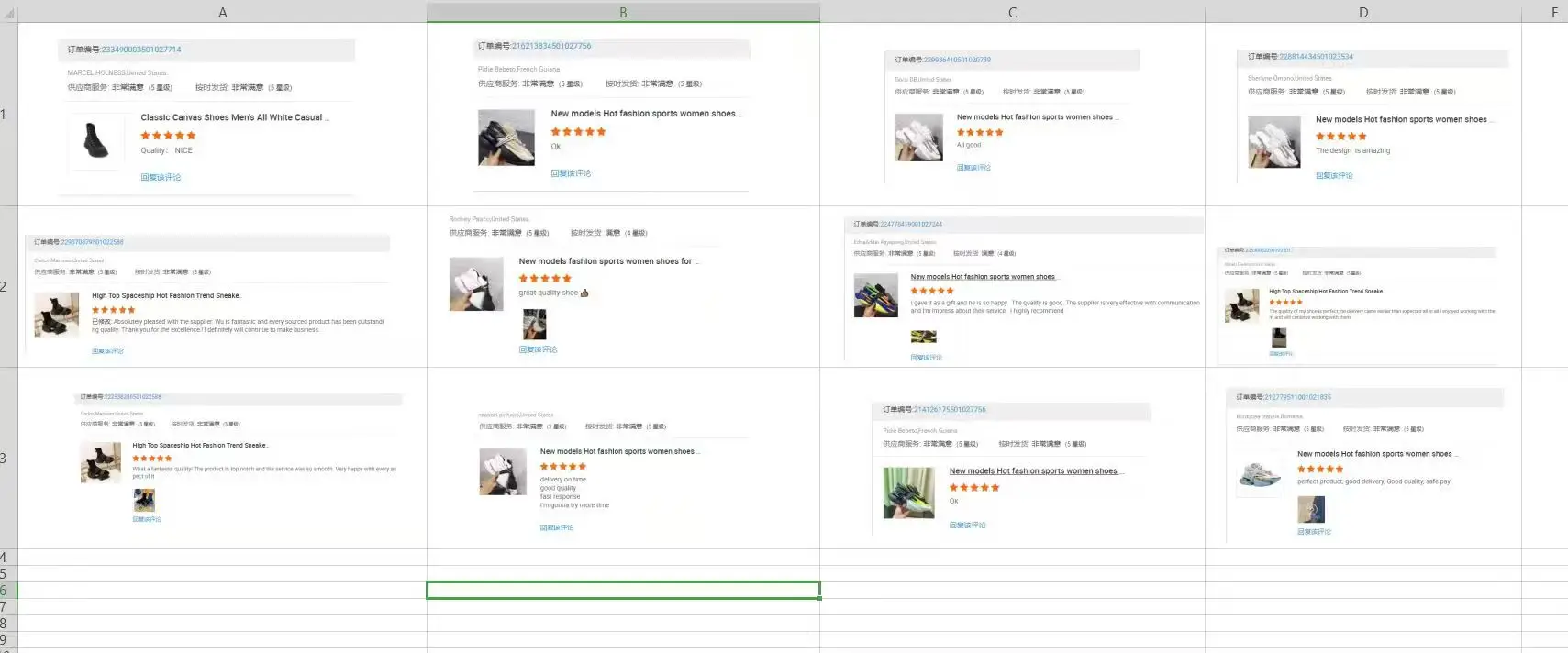Image resolution: width=1568 pixels, height=653 pixels.
Task: Click order number 228814434501023534
Action: pos(1316,57)
